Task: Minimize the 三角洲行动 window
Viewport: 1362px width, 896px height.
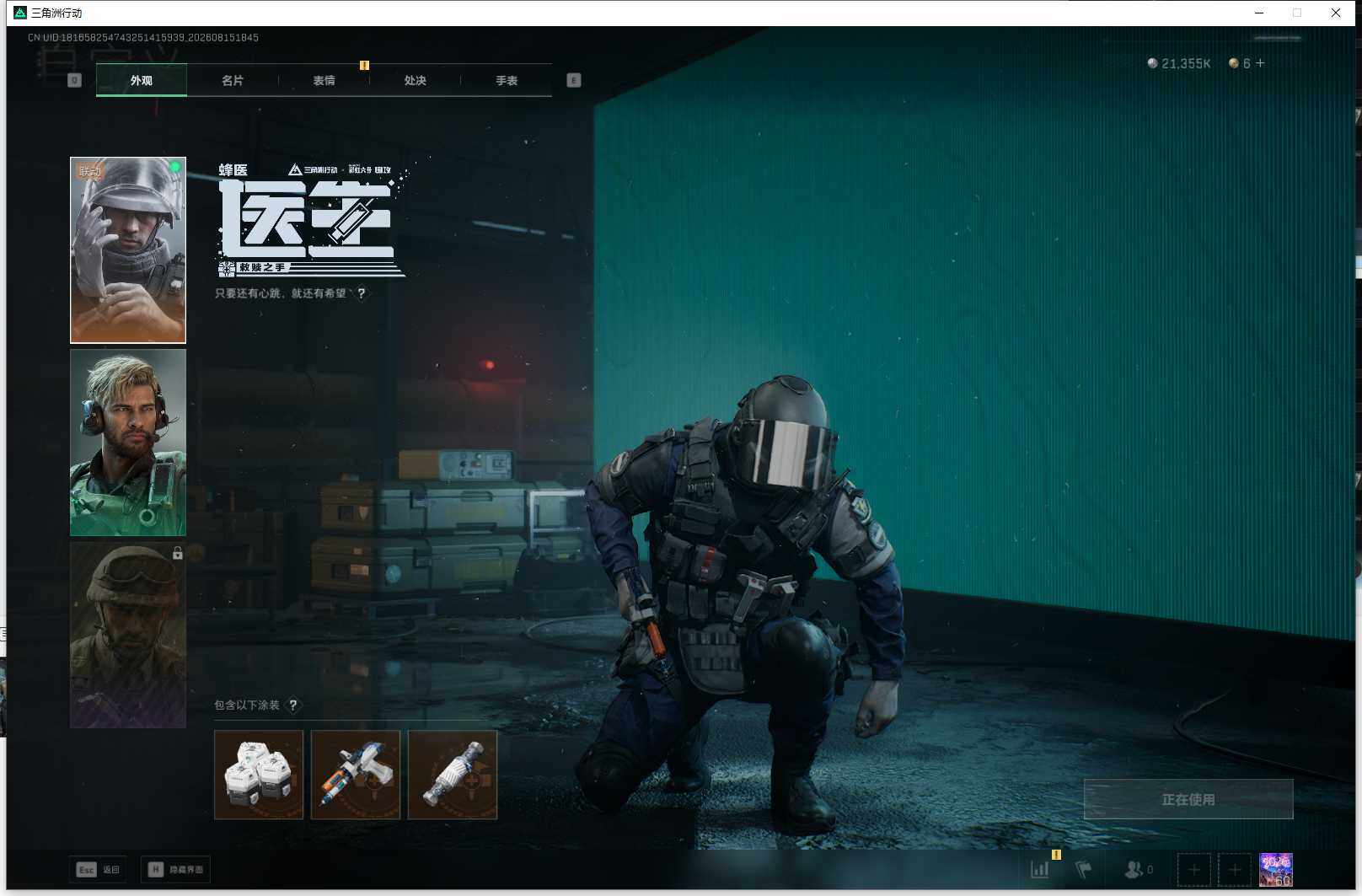Action: 1259,13
